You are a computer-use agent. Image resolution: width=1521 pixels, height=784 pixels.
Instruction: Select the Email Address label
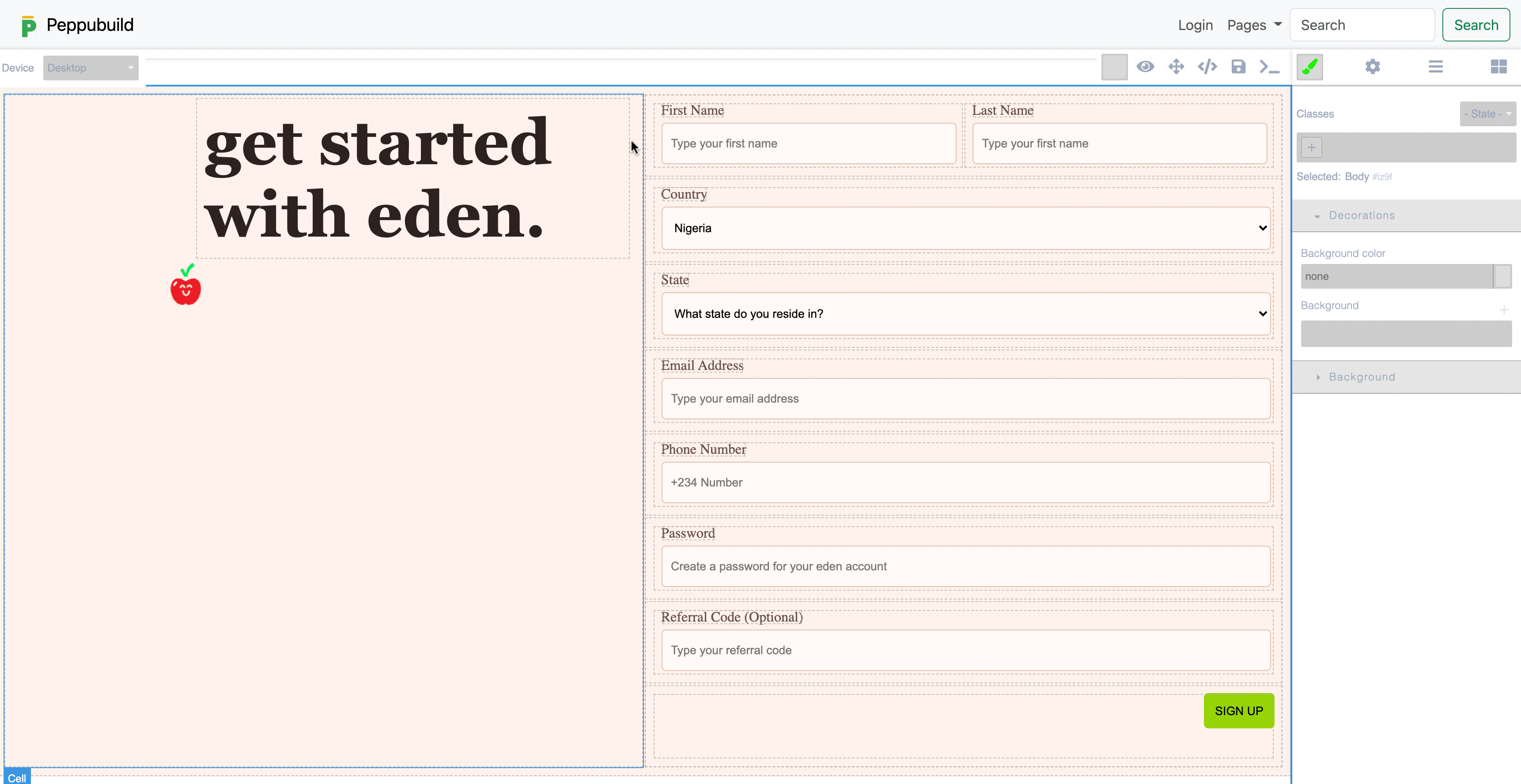pyautogui.click(x=702, y=366)
